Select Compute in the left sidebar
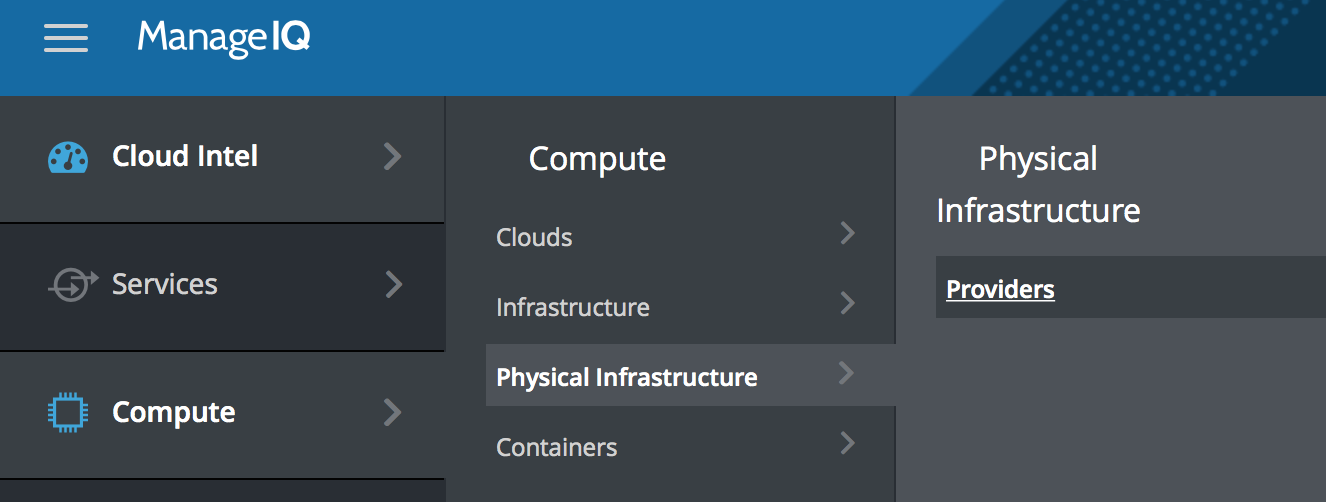This screenshot has width=1326, height=502. coord(222,413)
